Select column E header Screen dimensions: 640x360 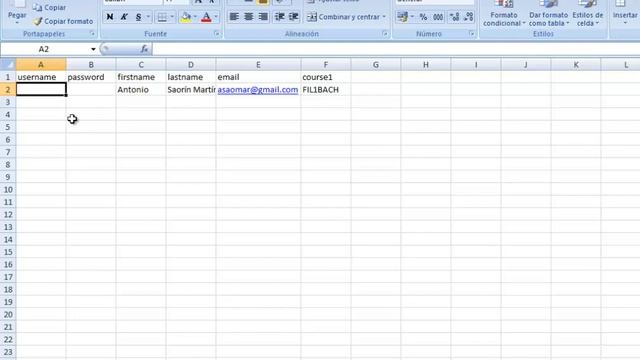258,64
